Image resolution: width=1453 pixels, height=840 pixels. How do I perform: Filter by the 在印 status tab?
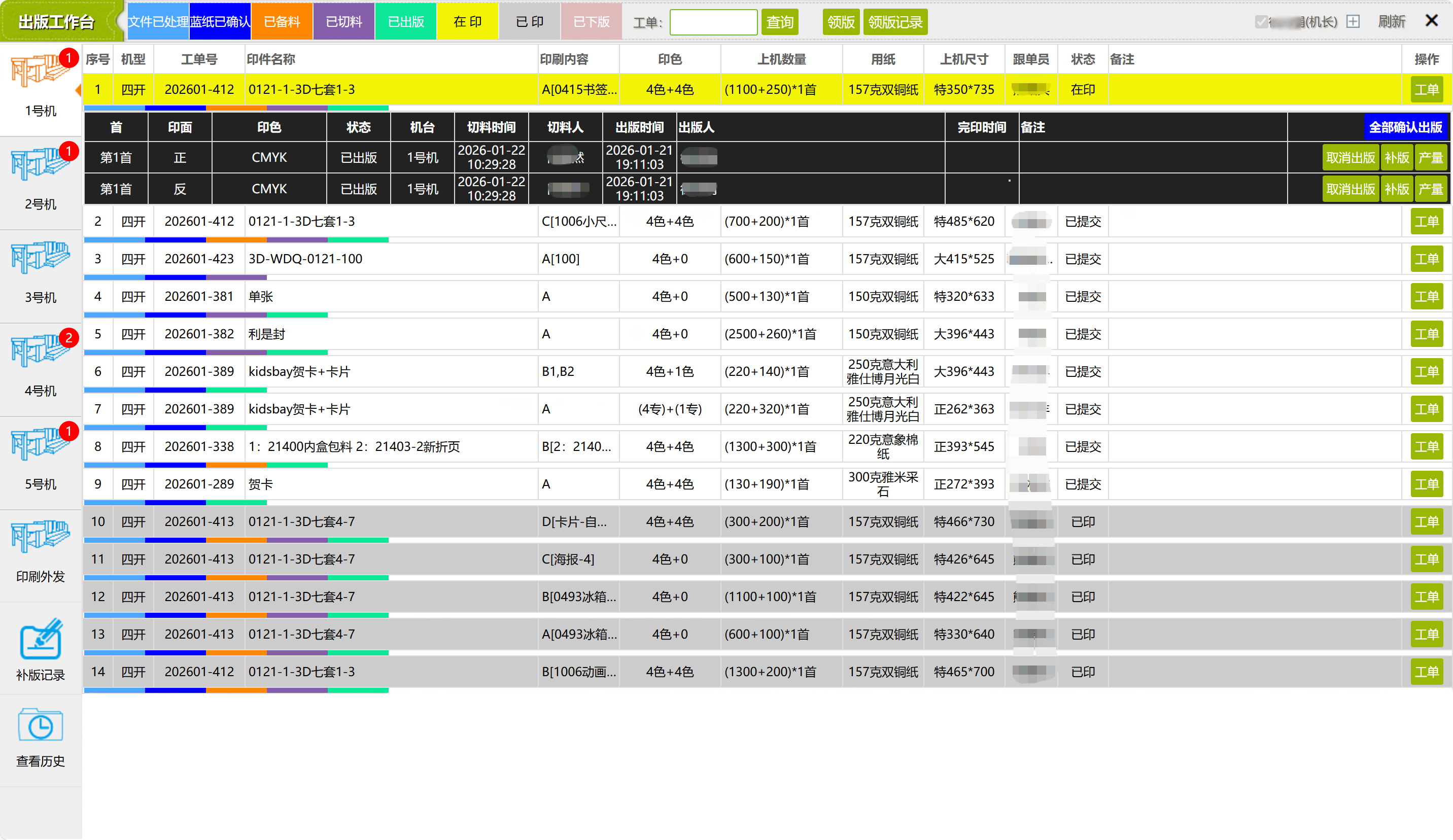(467, 22)
